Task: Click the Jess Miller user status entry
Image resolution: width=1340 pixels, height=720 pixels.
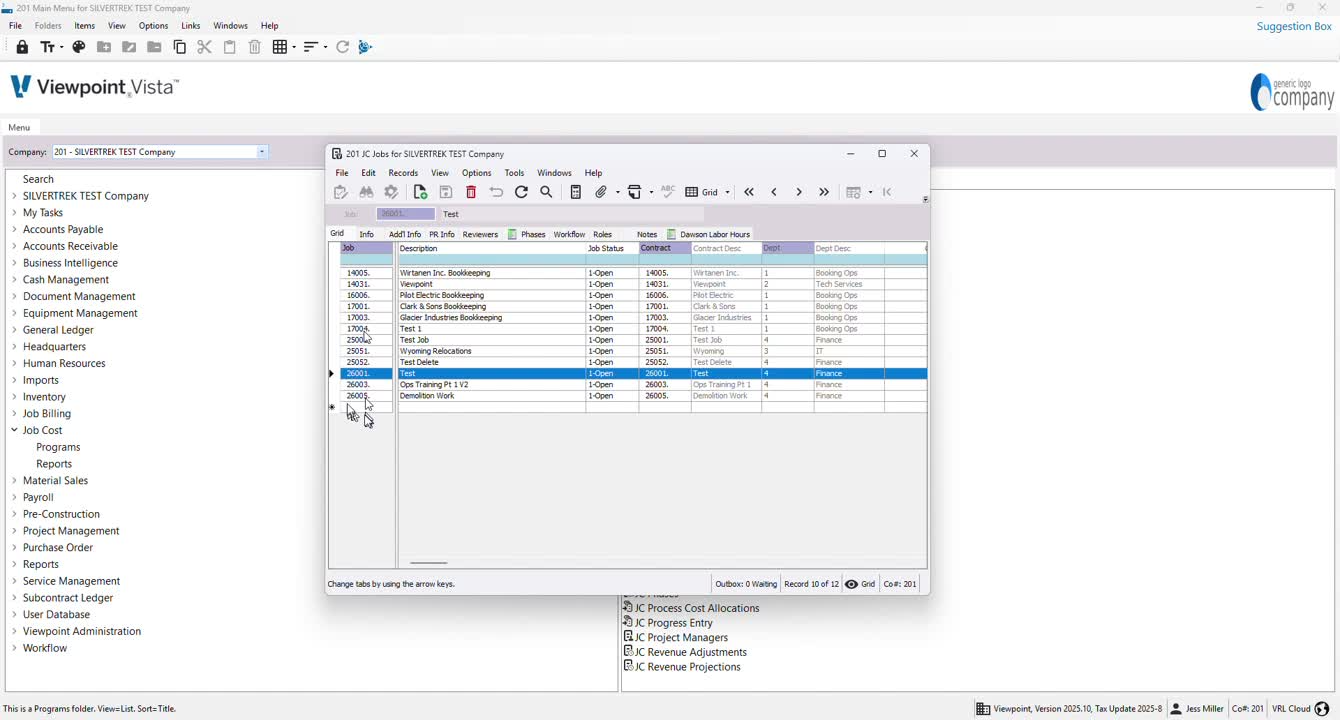Action: 1197,709
